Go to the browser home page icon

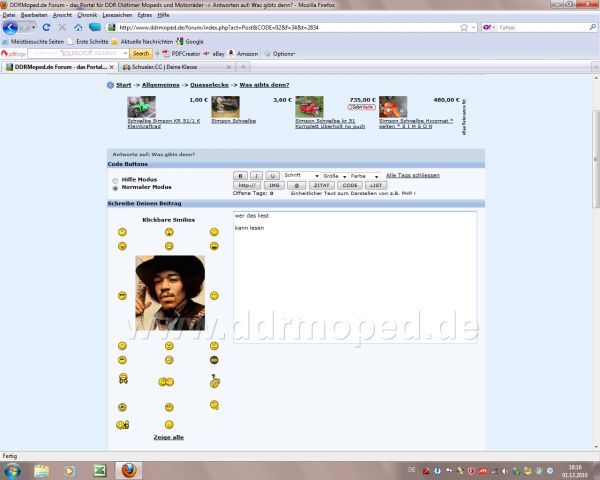click(x=78, y=27)
